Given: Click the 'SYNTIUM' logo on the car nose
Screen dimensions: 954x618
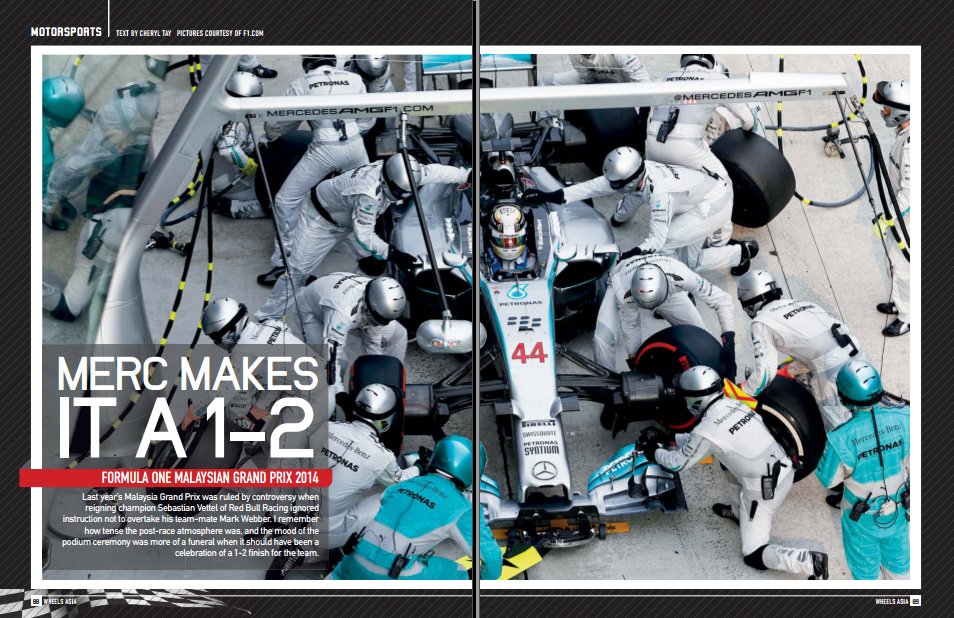Looking at the screenshot, I should click(541, 450).
